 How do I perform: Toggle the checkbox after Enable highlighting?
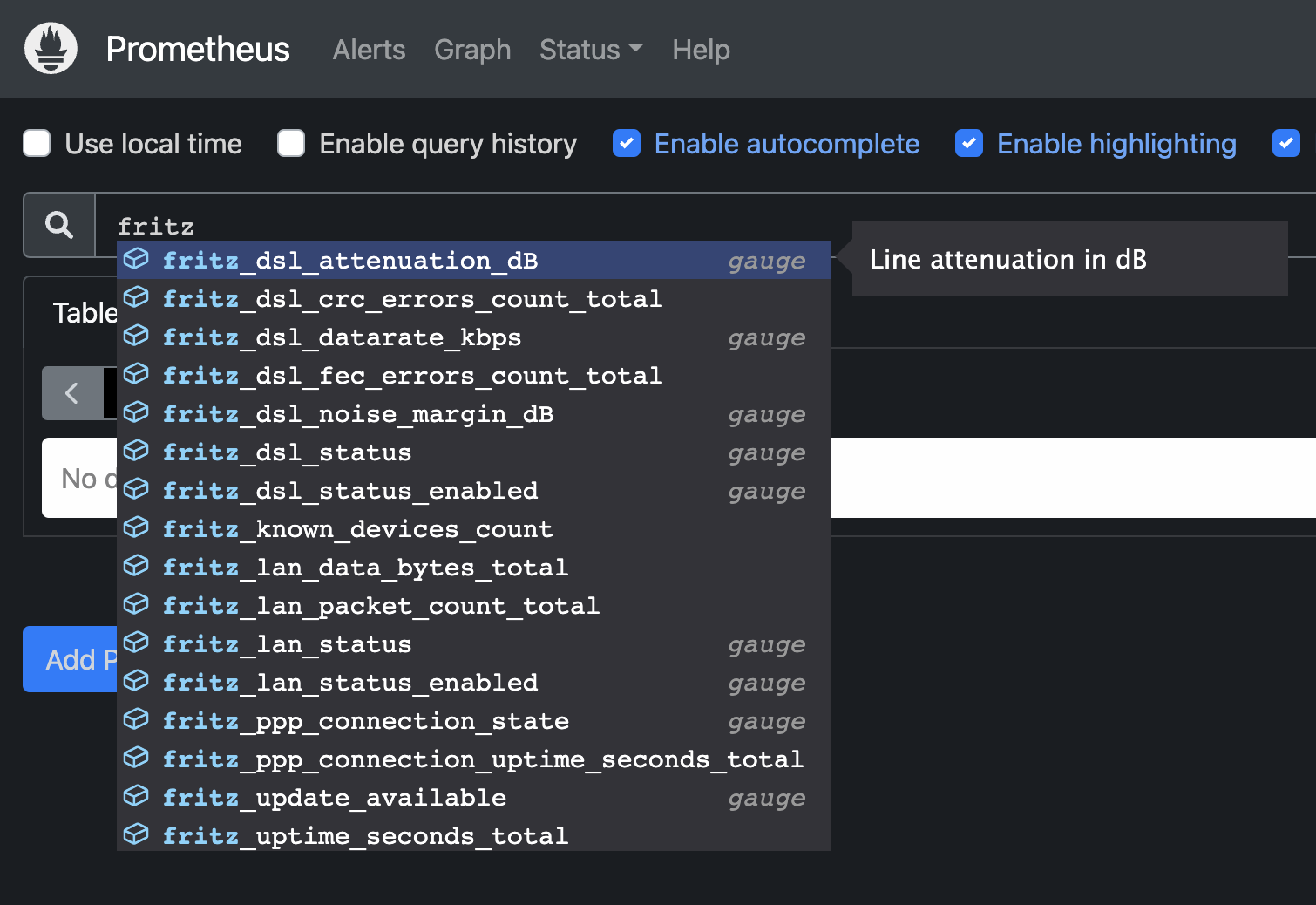(1286, 143)
